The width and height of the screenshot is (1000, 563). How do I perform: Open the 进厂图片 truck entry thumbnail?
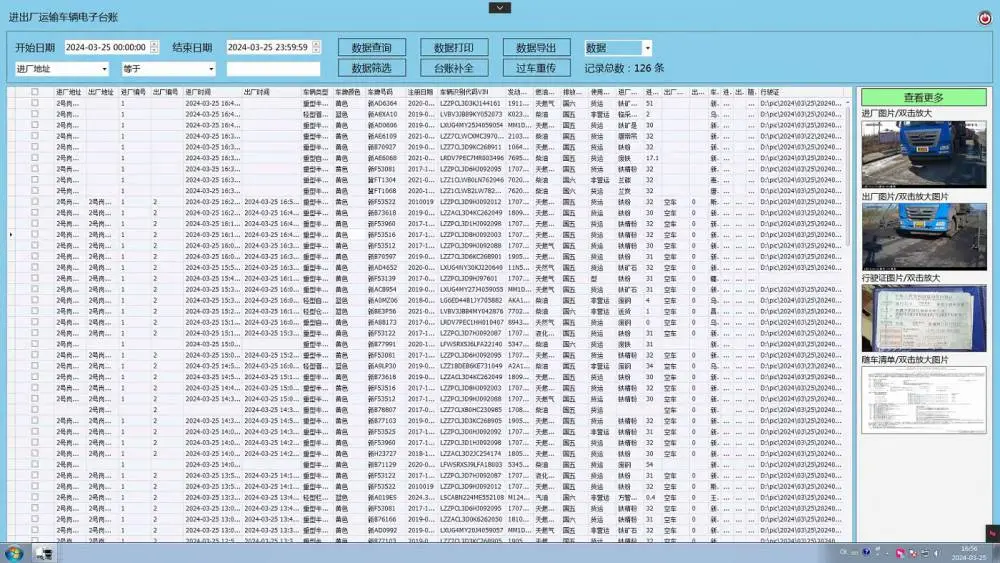tap(923, 154)
